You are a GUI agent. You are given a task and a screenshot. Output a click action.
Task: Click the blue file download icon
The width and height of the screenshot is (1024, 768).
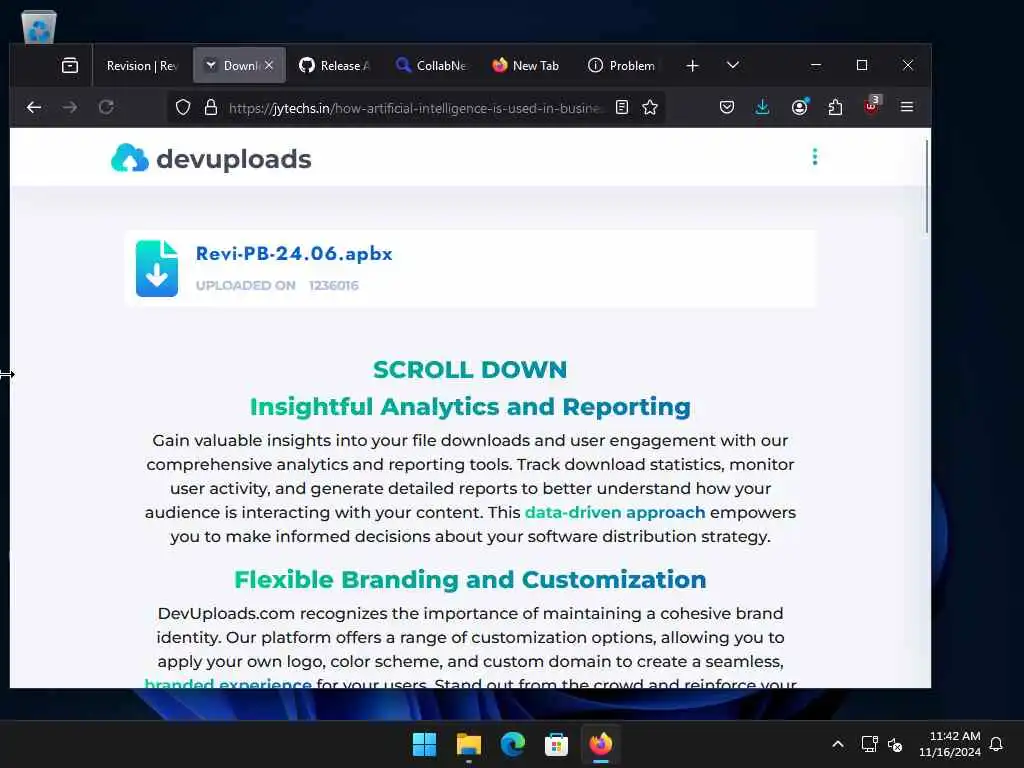tap(157, 268)
